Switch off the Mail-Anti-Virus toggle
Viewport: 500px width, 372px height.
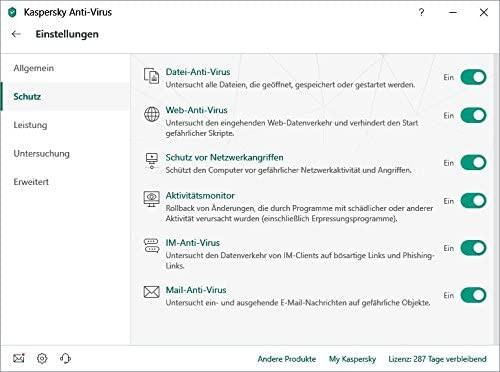473,295
